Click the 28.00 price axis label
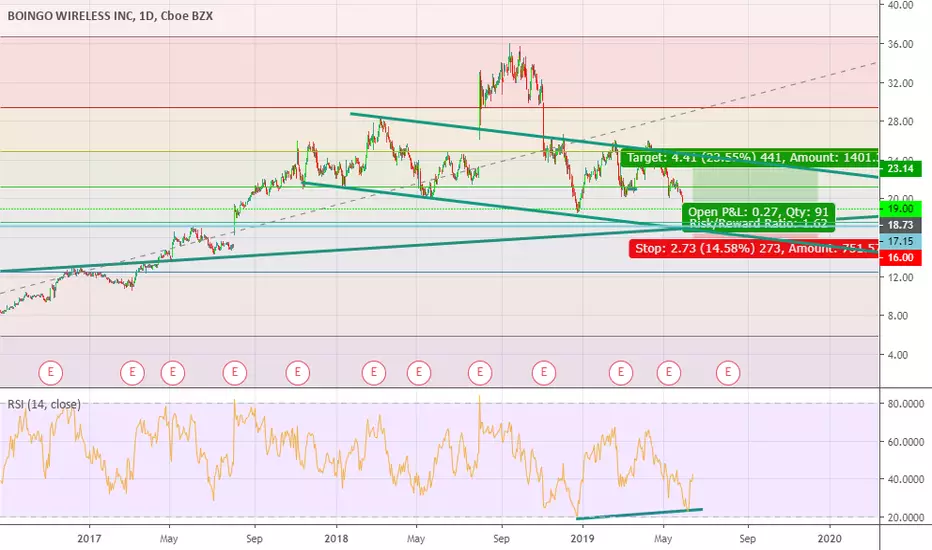 coord(900,122)
